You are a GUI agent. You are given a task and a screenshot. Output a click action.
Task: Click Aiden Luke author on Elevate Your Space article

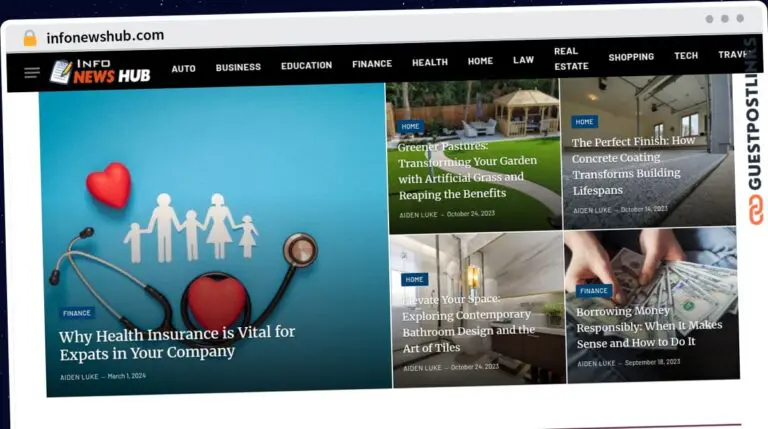coord(422,368)
